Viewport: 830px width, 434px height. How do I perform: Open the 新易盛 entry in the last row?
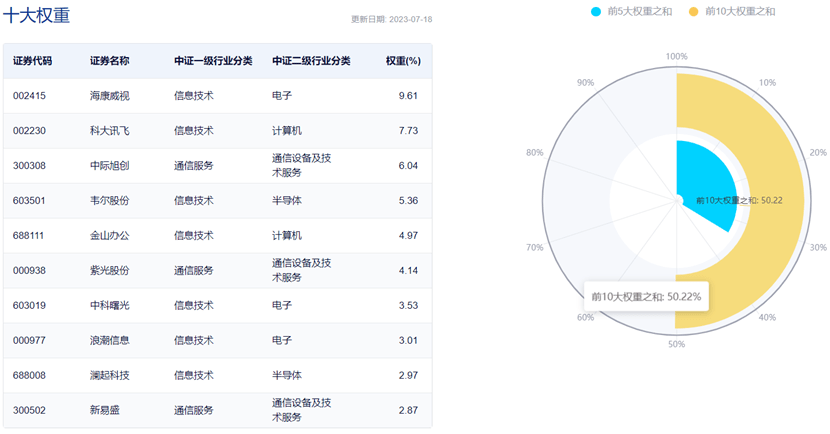[x=105, y=411]
